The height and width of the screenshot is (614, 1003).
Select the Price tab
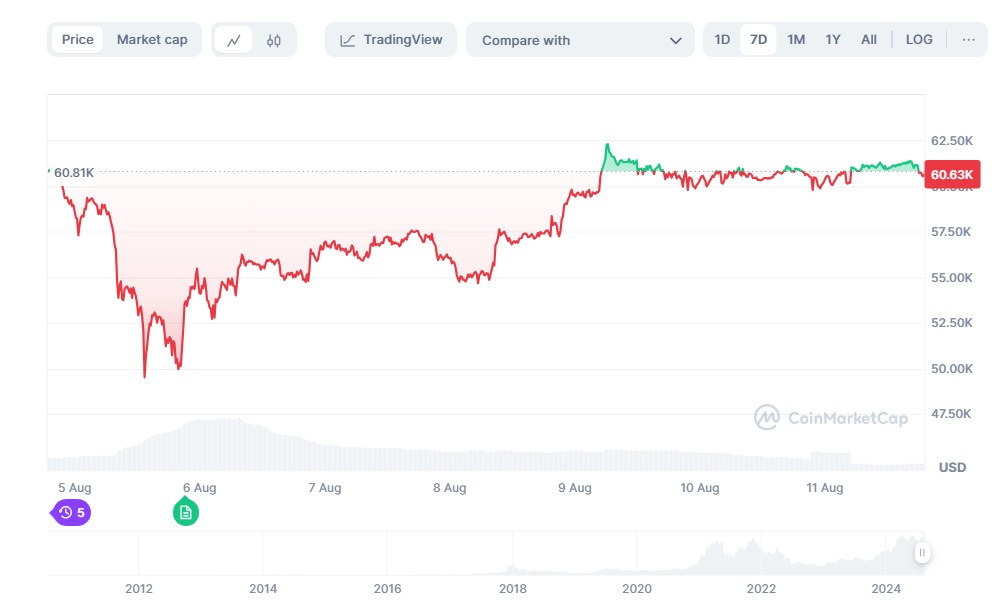click(x=77, y=40)
